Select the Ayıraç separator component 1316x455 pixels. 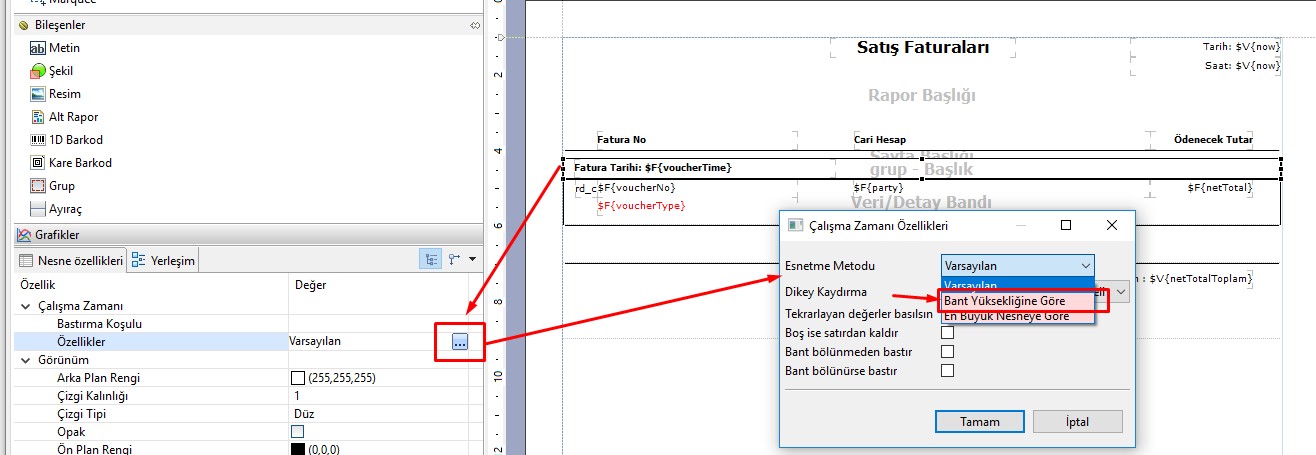(x=65, y=209)
